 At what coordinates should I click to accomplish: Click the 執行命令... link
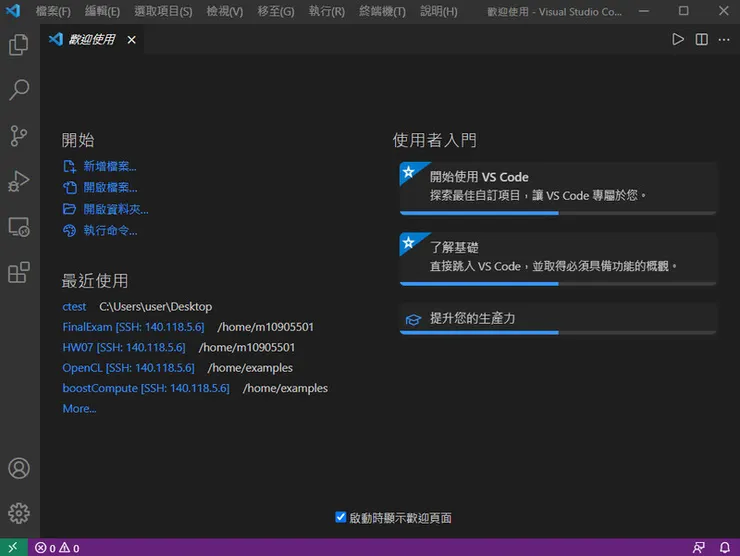(110, 231)
